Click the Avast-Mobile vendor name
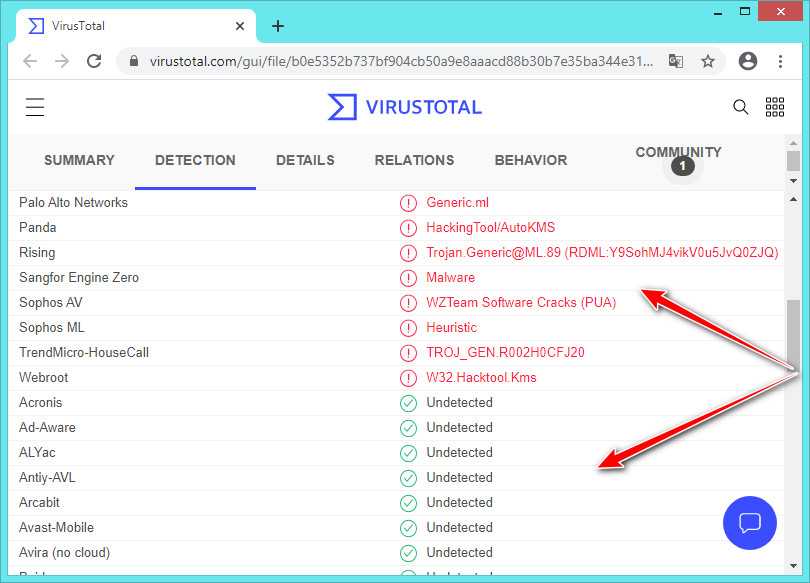This screenshot has height=583, width=810. pyautogui.click(x=56, y=527)
